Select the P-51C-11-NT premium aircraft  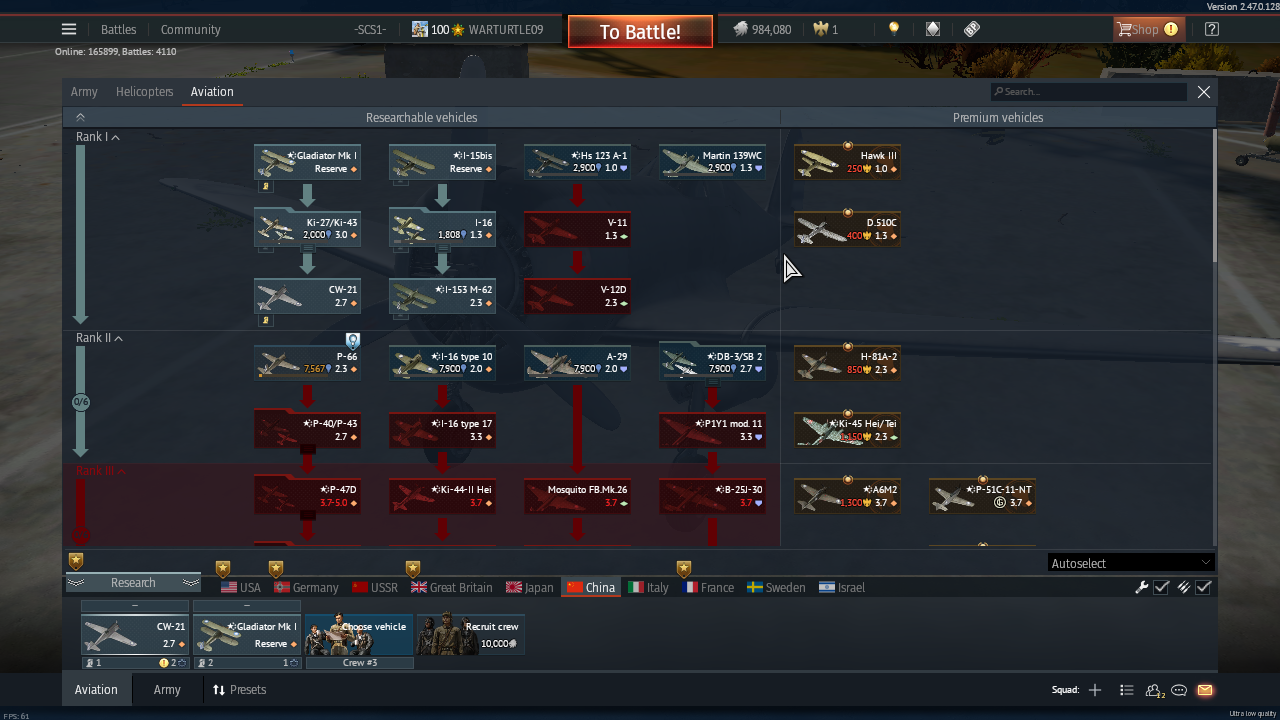(982, 496)
